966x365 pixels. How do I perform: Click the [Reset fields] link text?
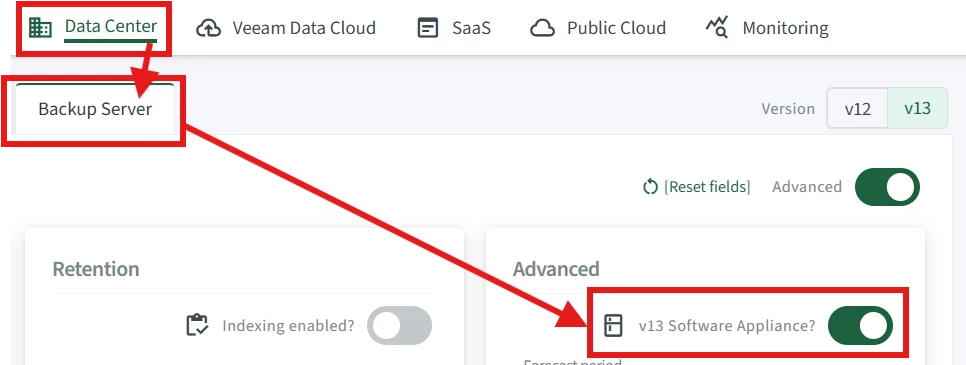click(707, 187)
